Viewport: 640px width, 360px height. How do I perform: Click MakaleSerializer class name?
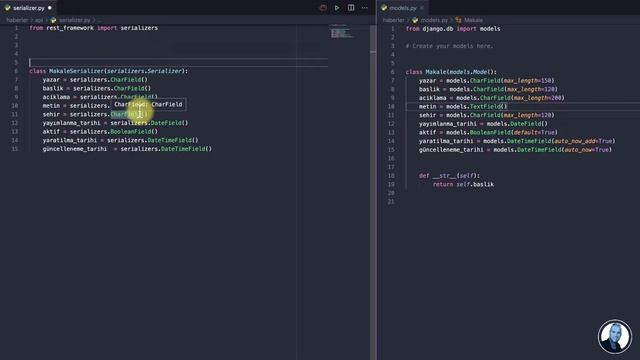pos(76,71)
